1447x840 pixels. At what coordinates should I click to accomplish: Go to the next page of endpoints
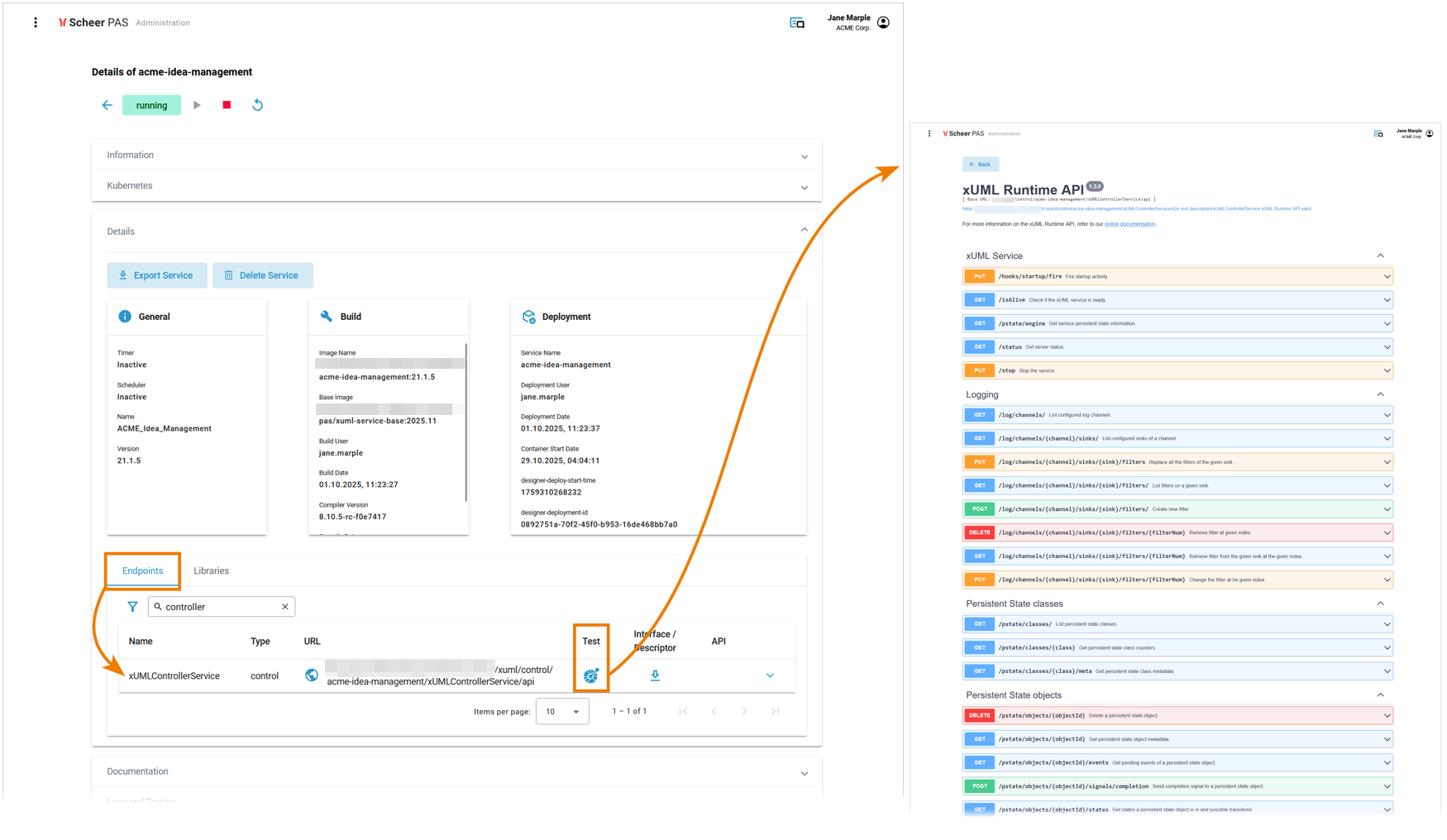744,712
